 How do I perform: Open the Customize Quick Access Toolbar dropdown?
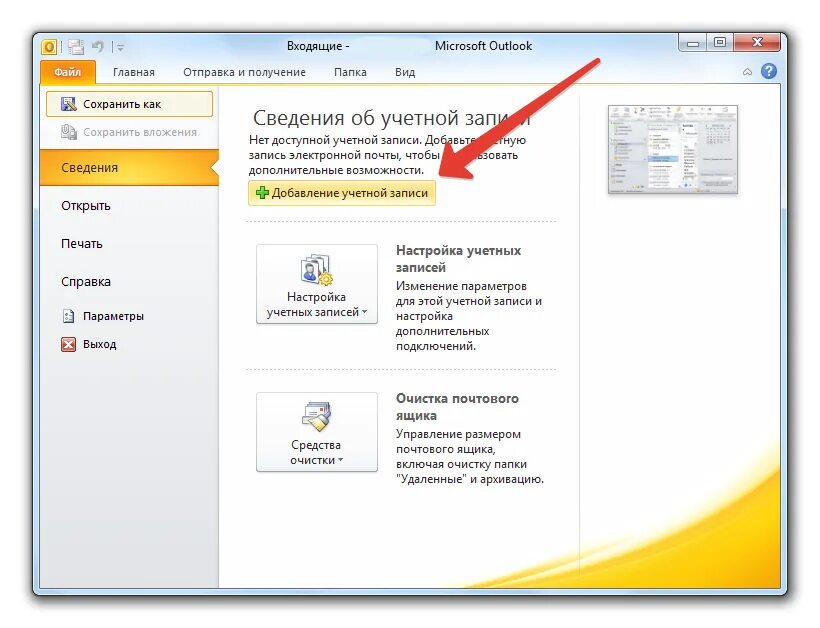click(x=120, y=48)
